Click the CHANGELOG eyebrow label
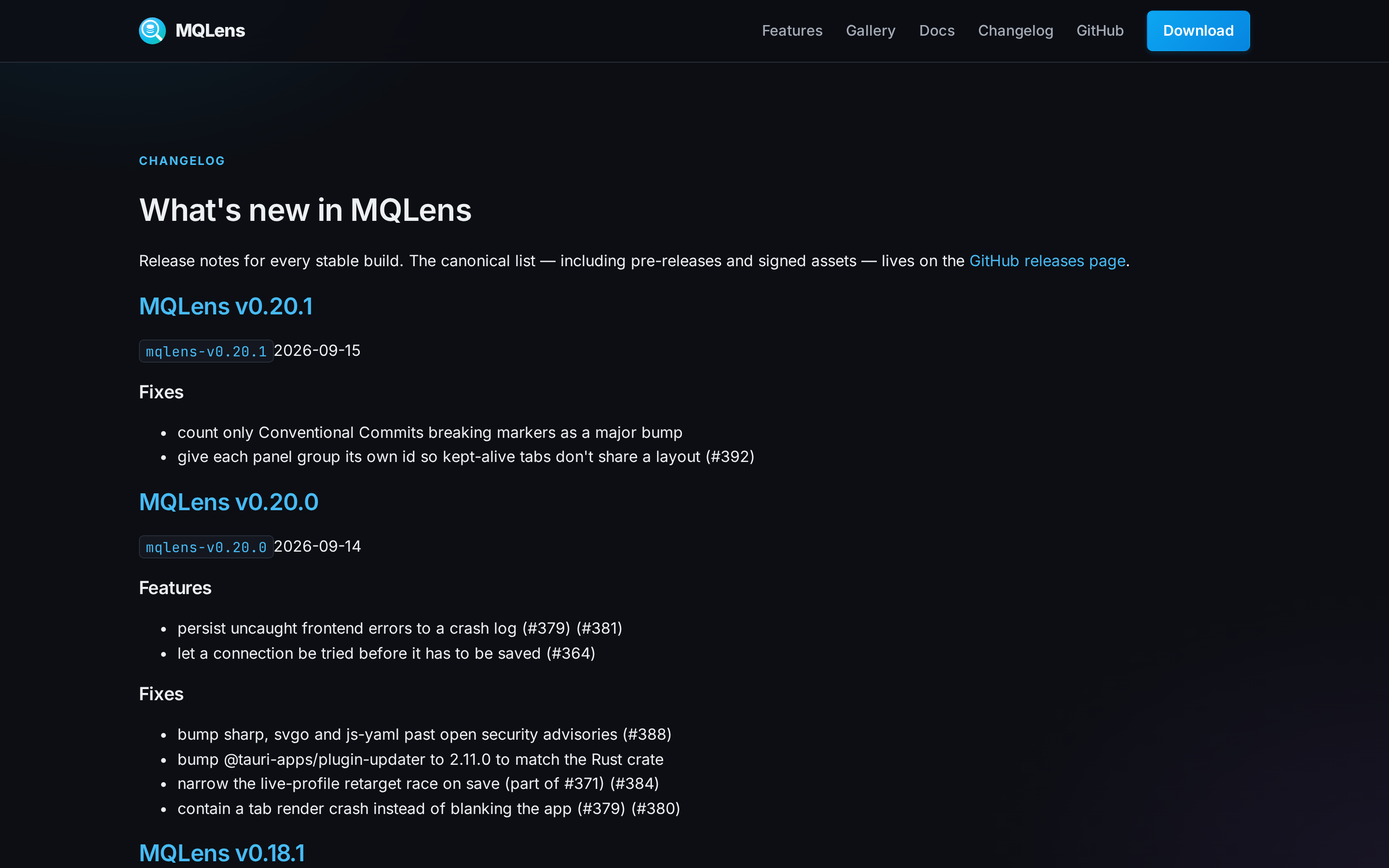 [x=182, y=161]
